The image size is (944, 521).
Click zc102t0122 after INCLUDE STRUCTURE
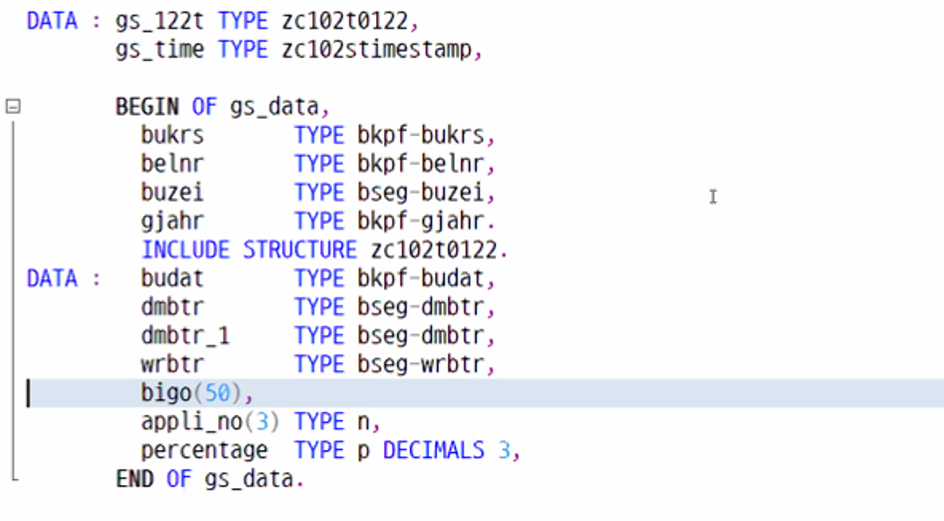434,250
